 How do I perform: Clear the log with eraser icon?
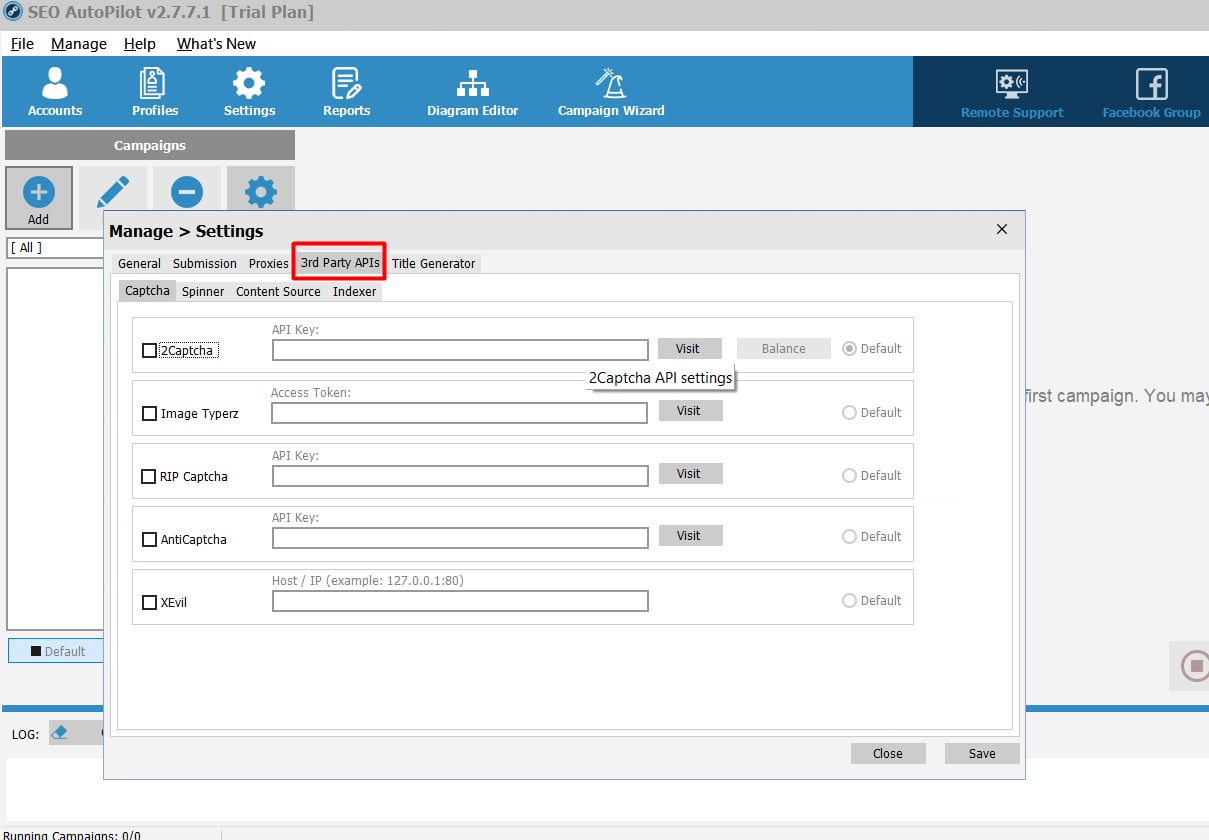(59, 733)
